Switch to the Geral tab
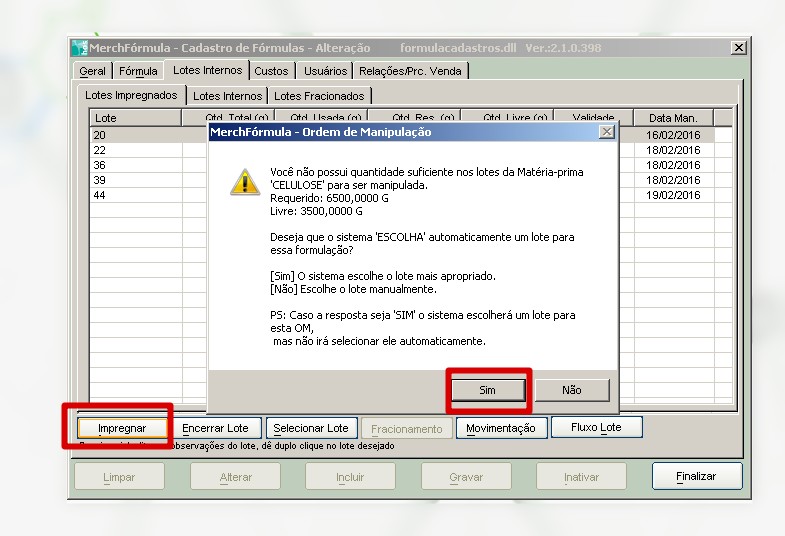 click(x=93, y=71)
